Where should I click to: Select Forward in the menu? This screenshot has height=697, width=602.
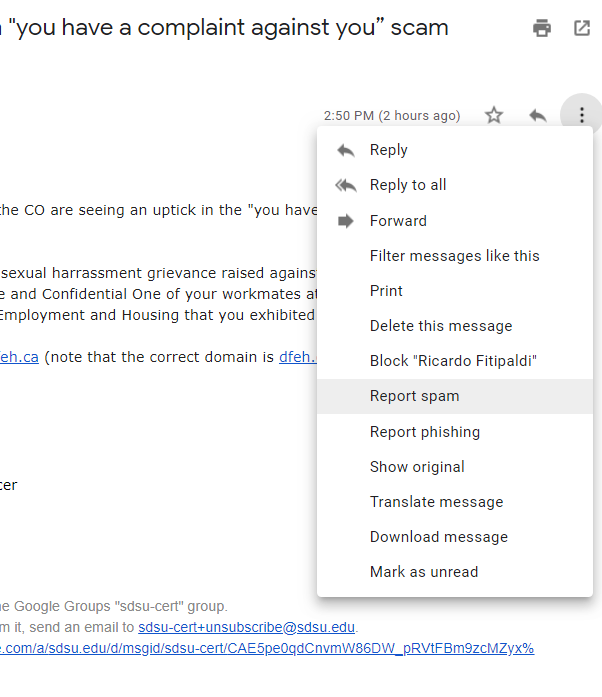pos(398,221)
